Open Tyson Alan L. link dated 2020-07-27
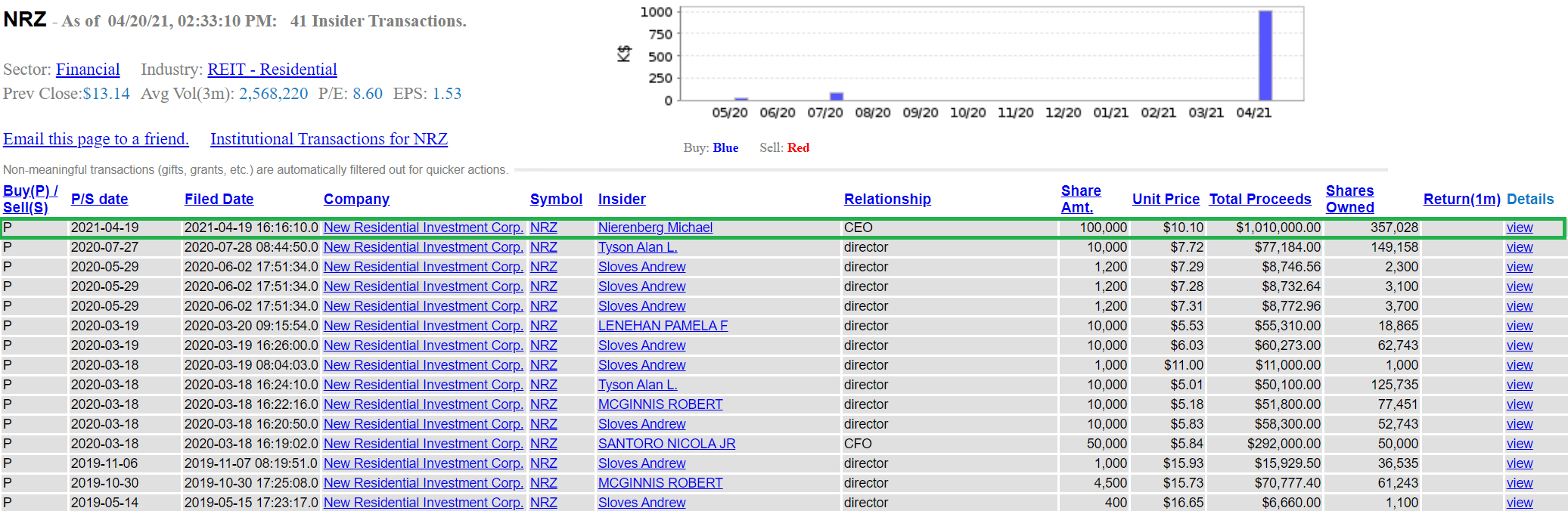 point(638,247)
